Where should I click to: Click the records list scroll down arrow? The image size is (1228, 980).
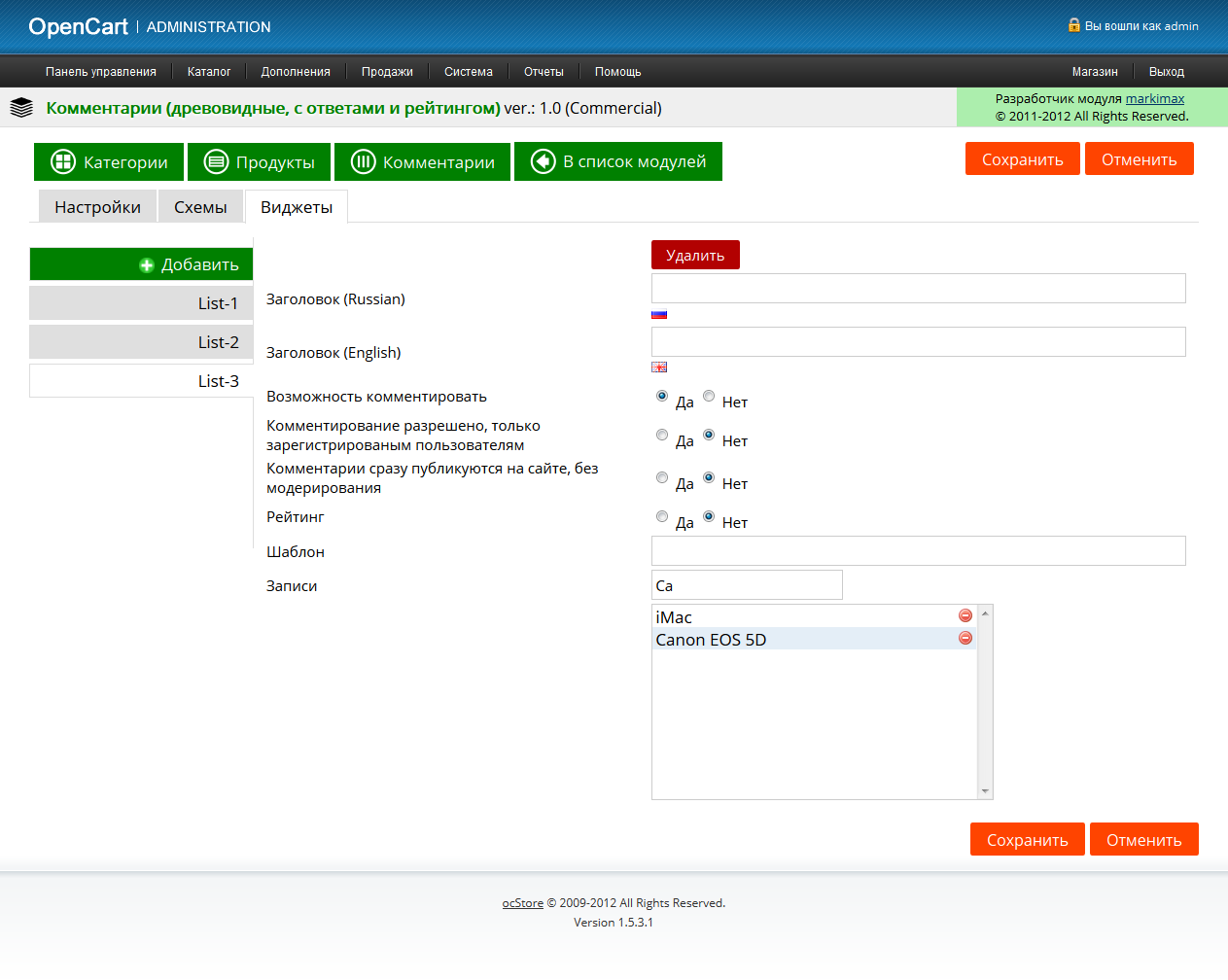point(985,791)
